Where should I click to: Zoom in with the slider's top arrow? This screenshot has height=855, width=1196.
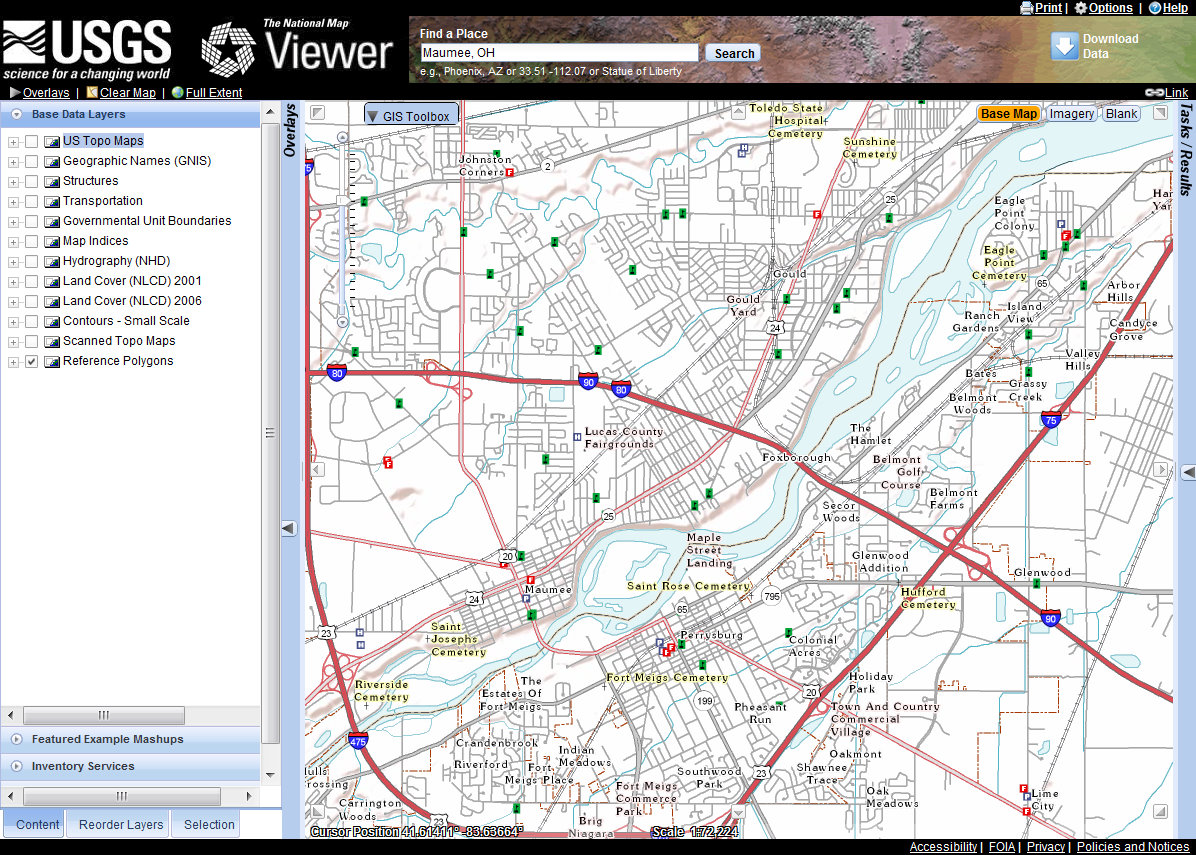(343, 136)
